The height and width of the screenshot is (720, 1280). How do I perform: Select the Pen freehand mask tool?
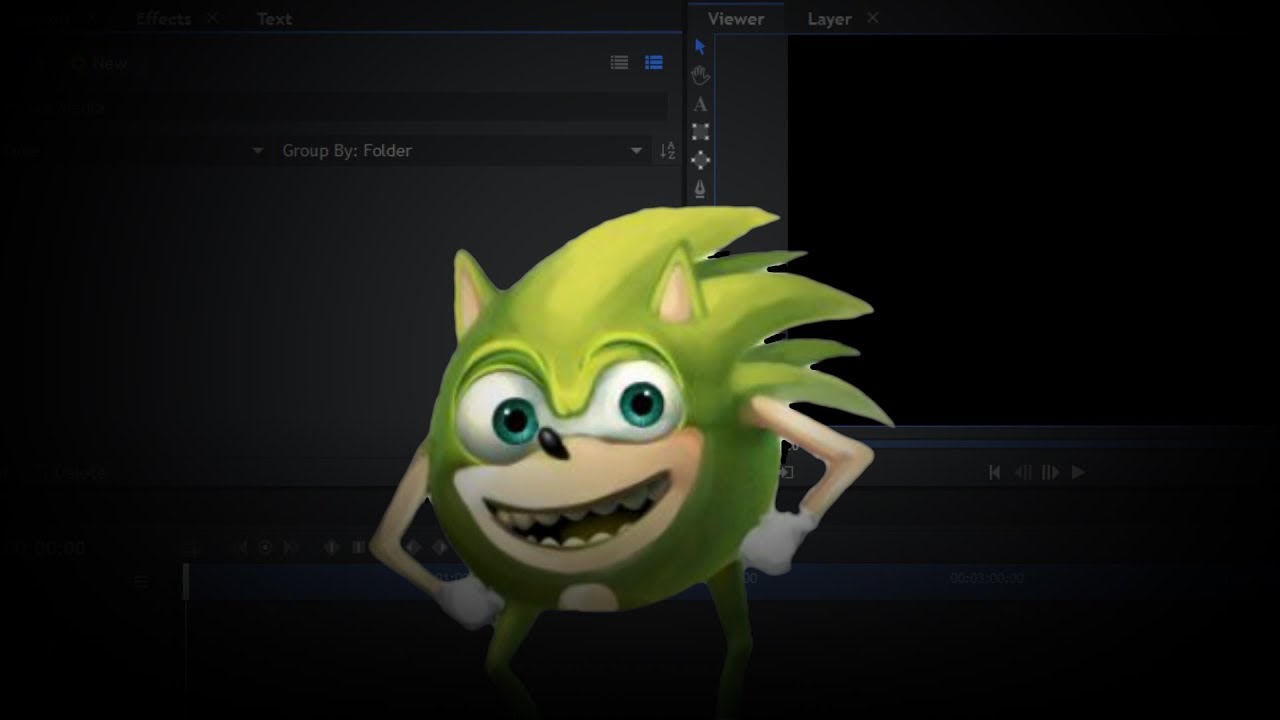pyautogui.click(x=700, y=188)
